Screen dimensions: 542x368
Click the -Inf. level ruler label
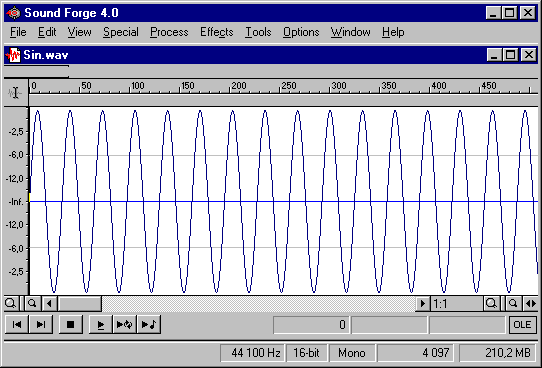tap(16, 201)
